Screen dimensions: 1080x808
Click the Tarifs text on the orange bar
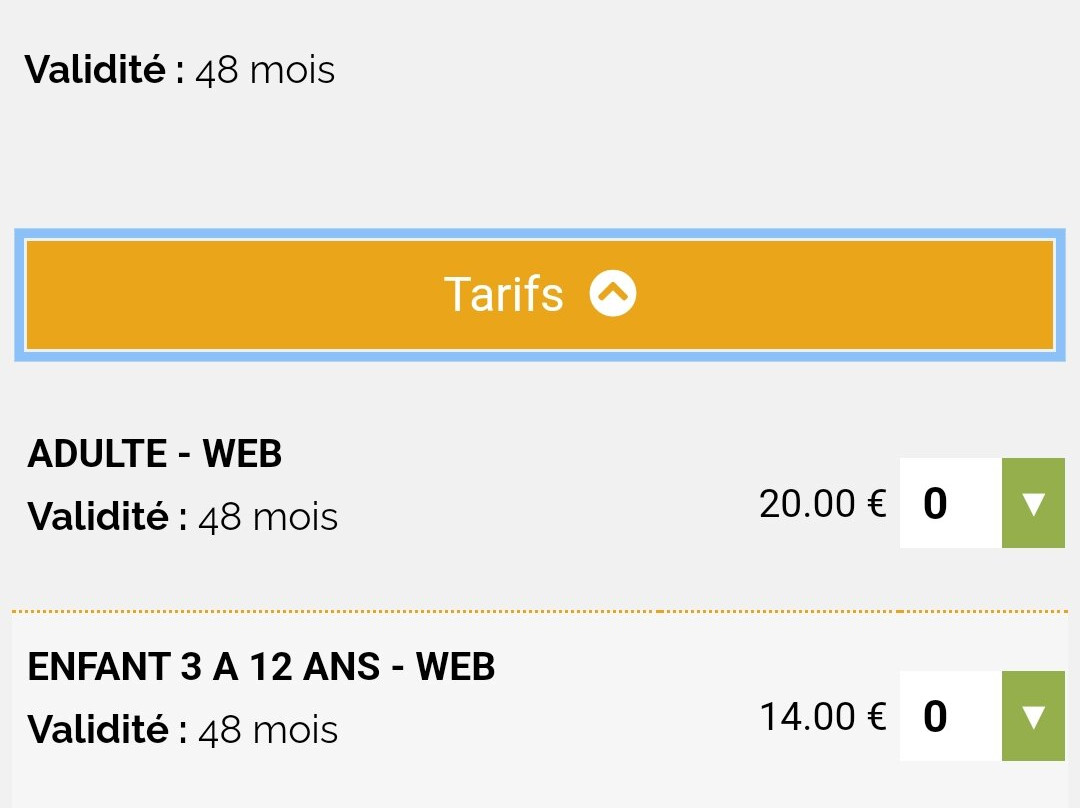[503, 294]
